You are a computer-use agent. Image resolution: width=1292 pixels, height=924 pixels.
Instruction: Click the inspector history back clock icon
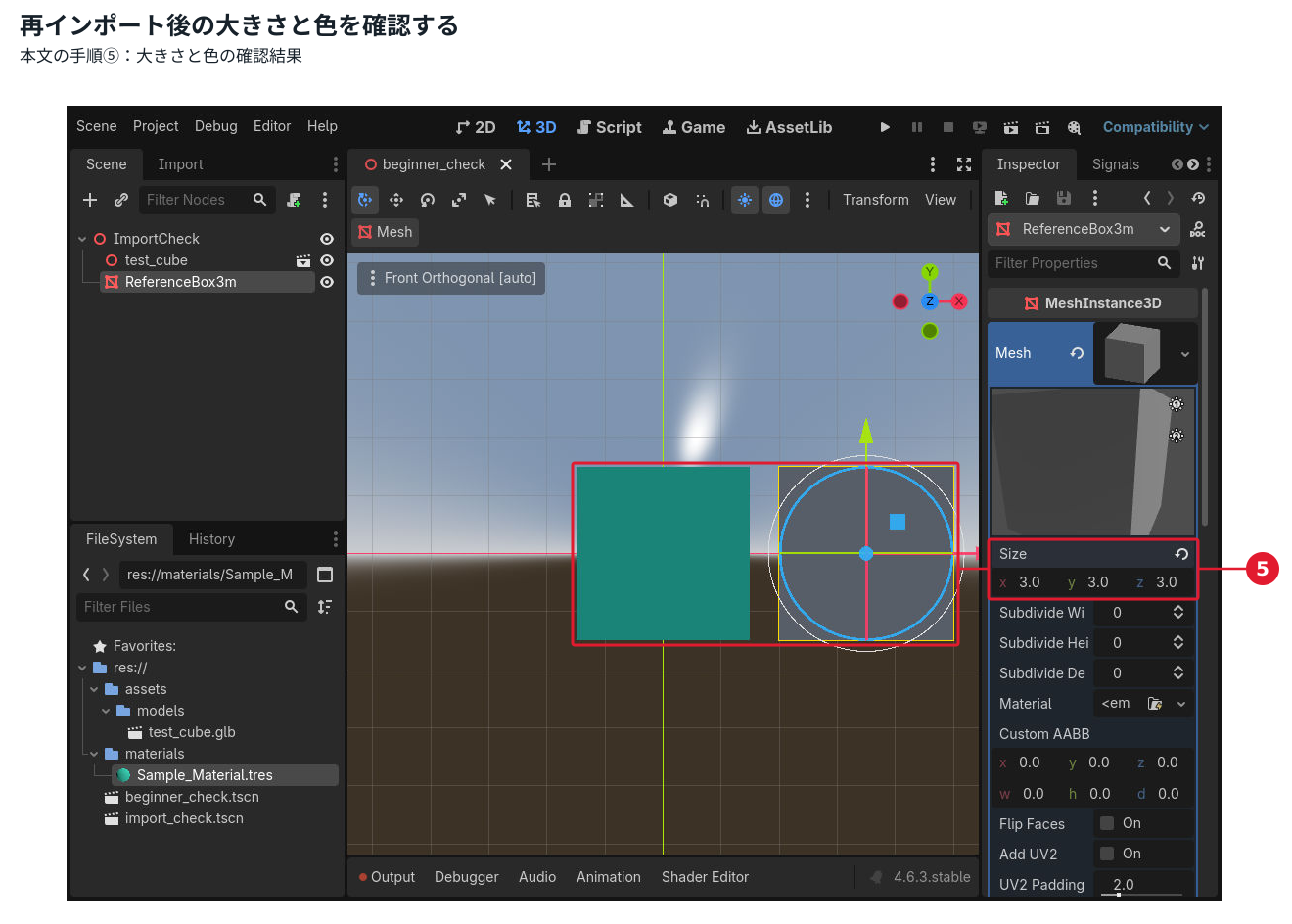click(1198, 198)
